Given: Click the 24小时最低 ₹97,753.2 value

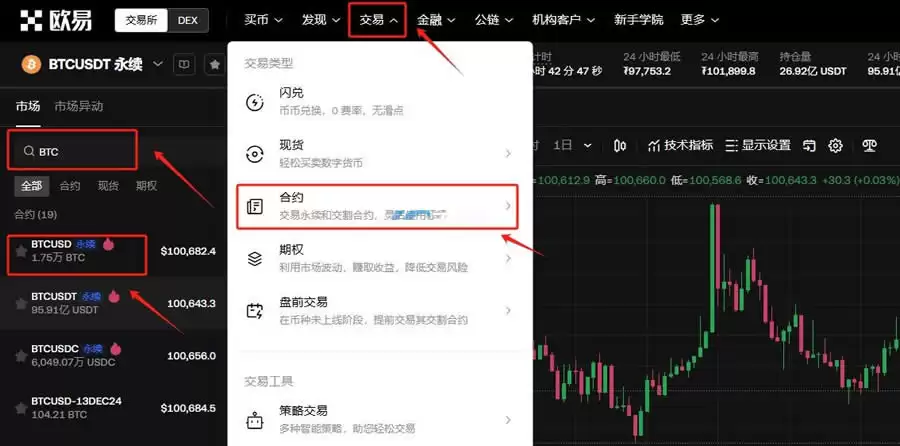Looking at the screenshot, I should coord(647,71).
